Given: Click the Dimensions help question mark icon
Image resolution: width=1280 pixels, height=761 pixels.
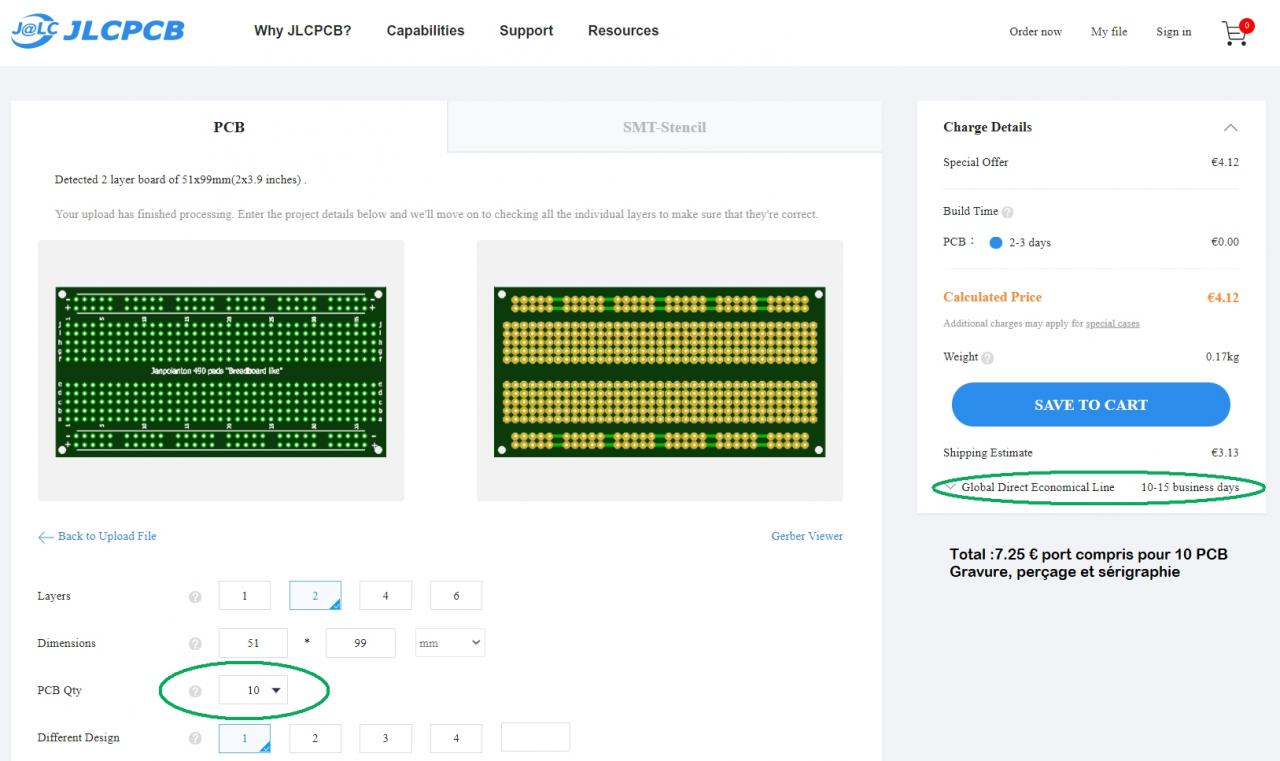Looking at the screenshot, I should point(195,644).
